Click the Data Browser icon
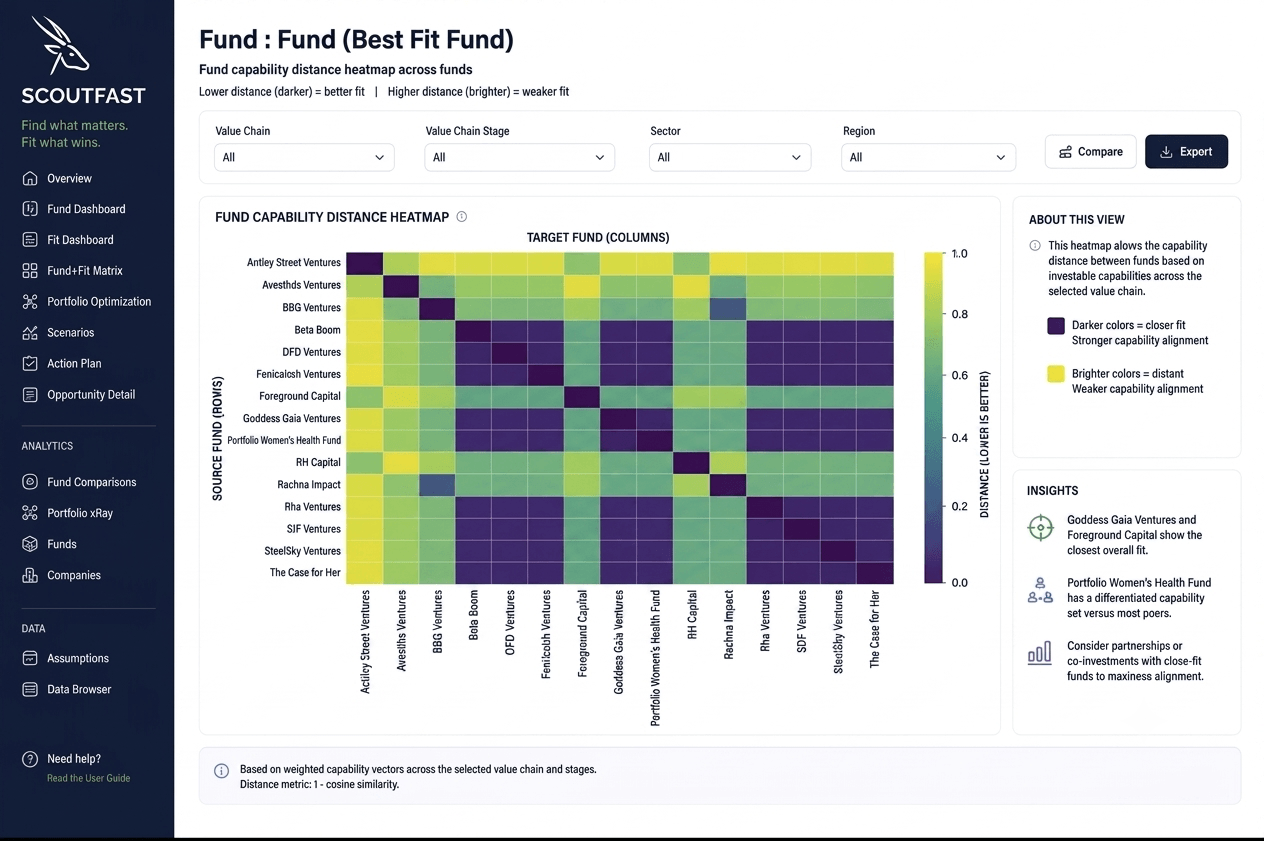Viewport: 1264px width, 841px height. point(30,689)
